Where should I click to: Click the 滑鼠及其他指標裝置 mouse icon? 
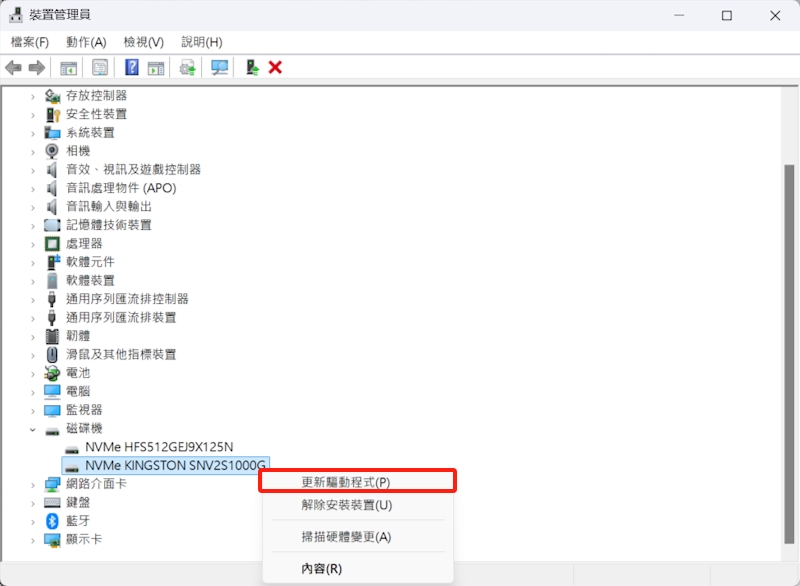pyautogui.click(x=52, y=354)
